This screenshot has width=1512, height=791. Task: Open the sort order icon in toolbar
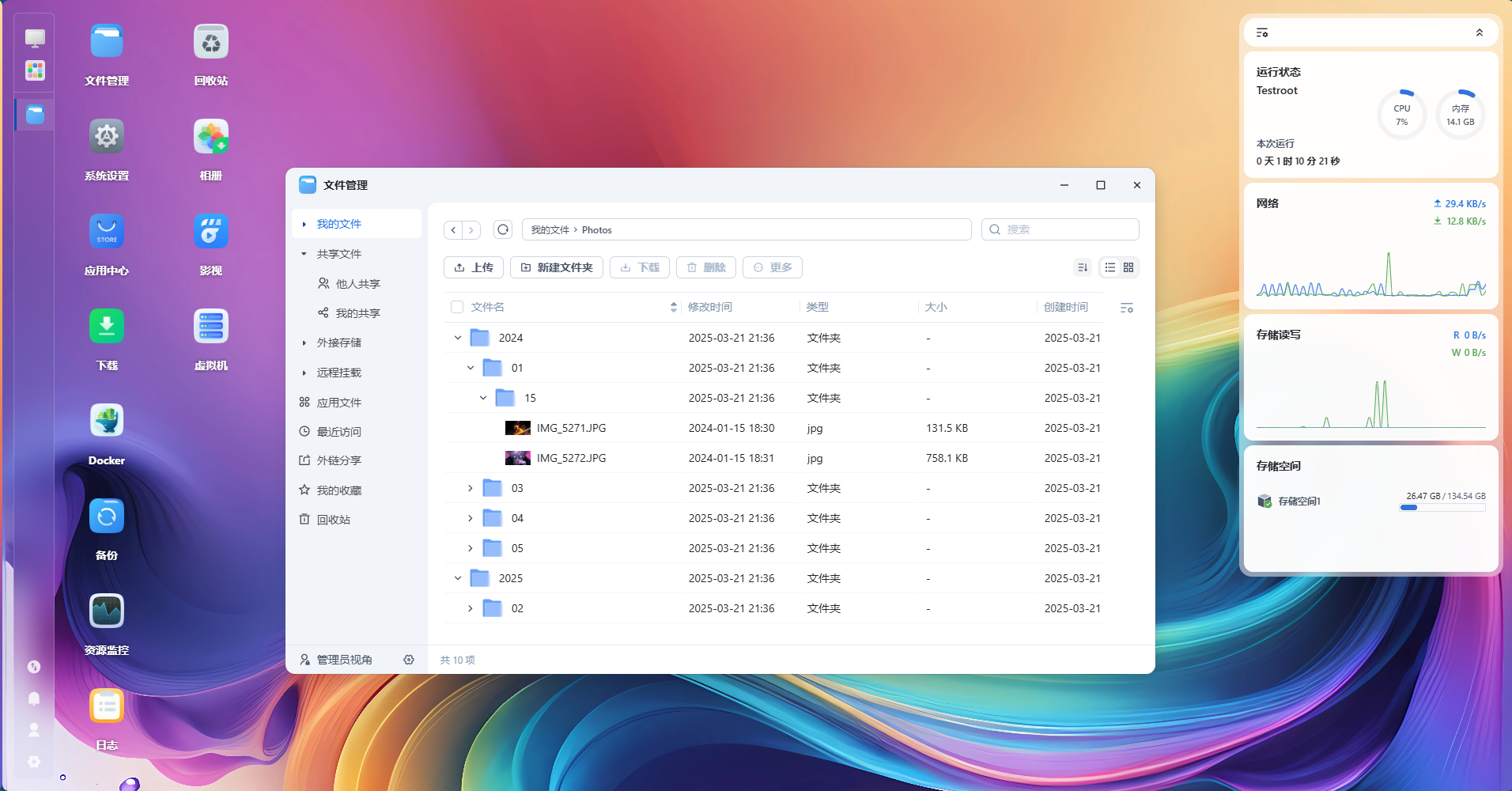pyautogui.click(x=1083, y=267)
